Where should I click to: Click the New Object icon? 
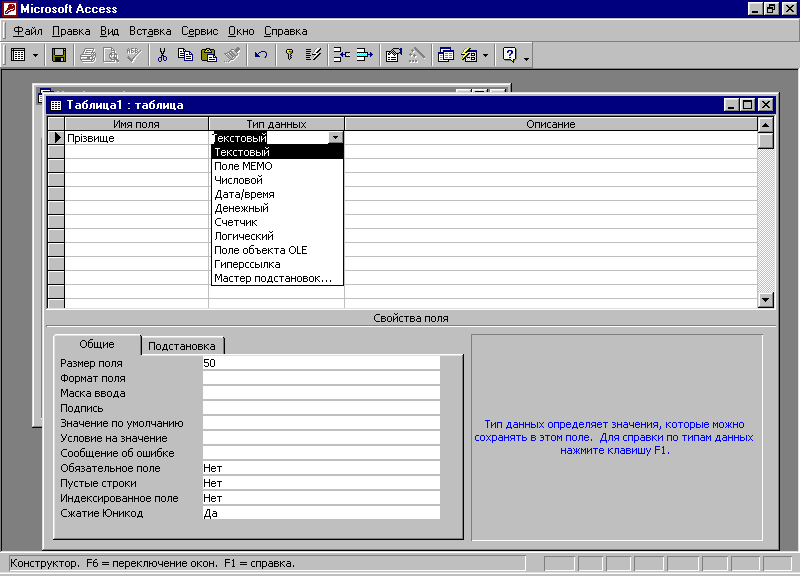click(x=469, y=55)
